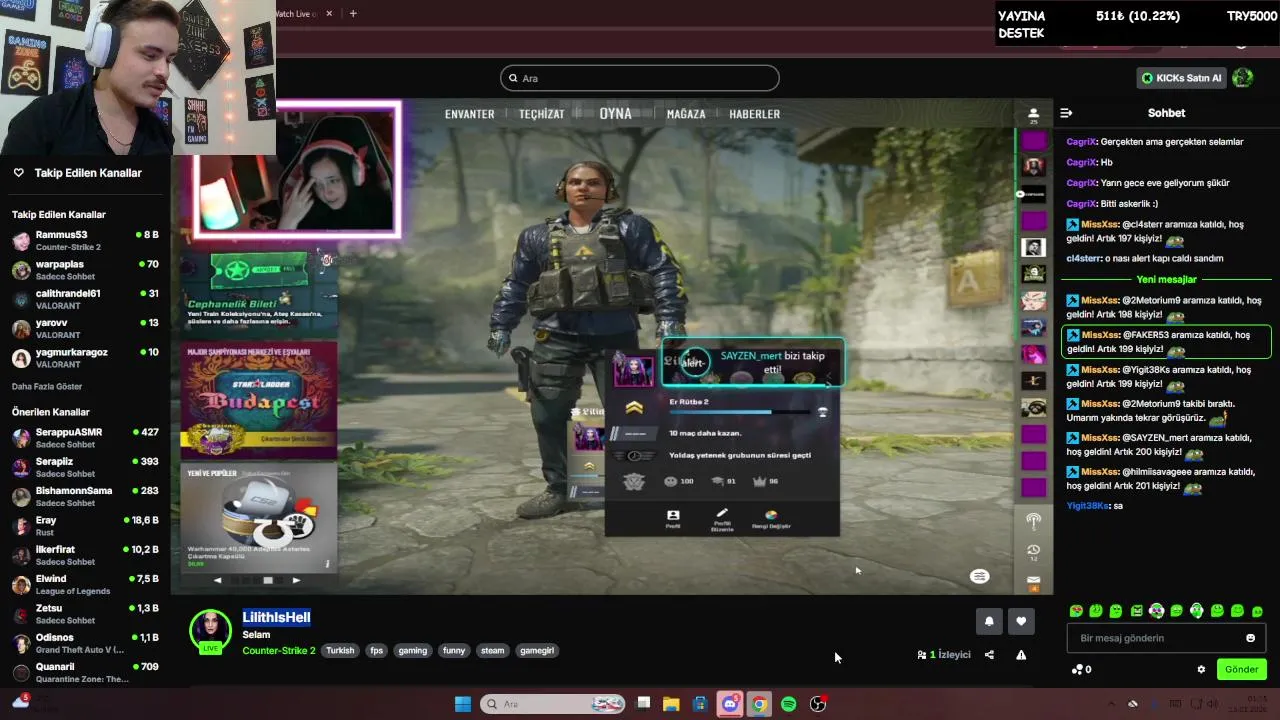Click the fps tag
The width and height of the screenshot is (1280, 720).
click(x=377, y=650)
